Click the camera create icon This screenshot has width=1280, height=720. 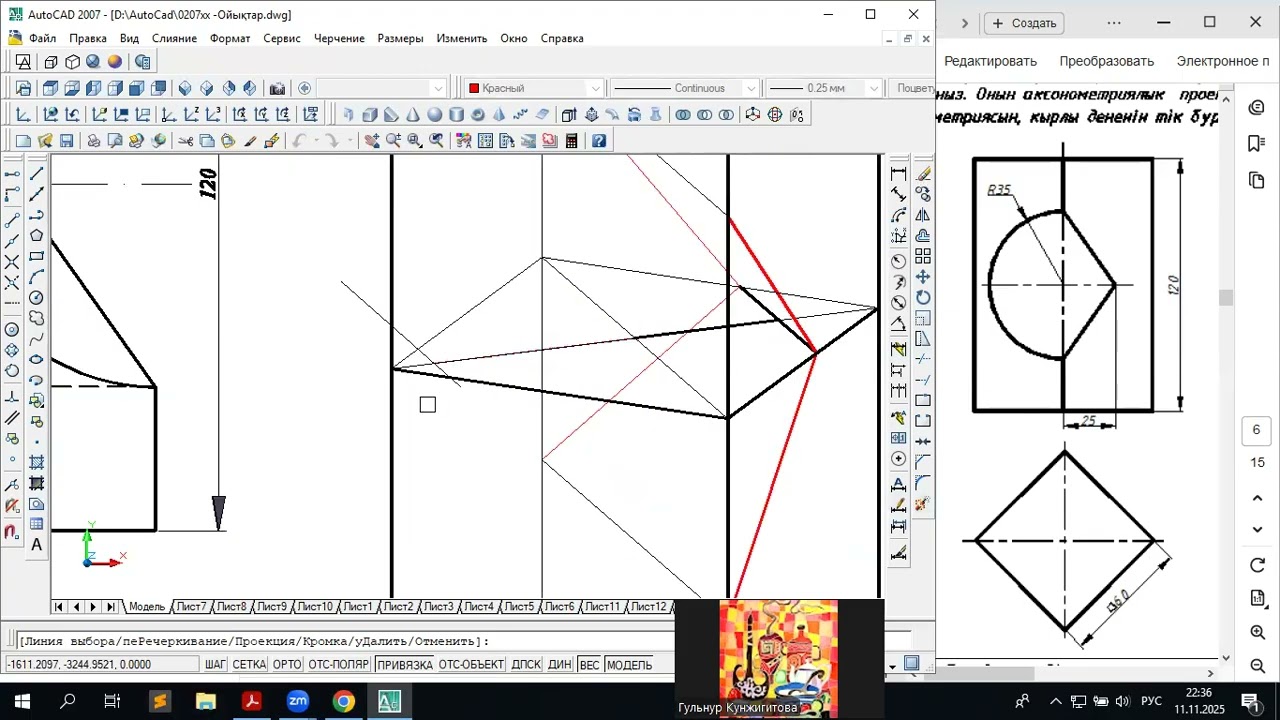click(277, 88)
